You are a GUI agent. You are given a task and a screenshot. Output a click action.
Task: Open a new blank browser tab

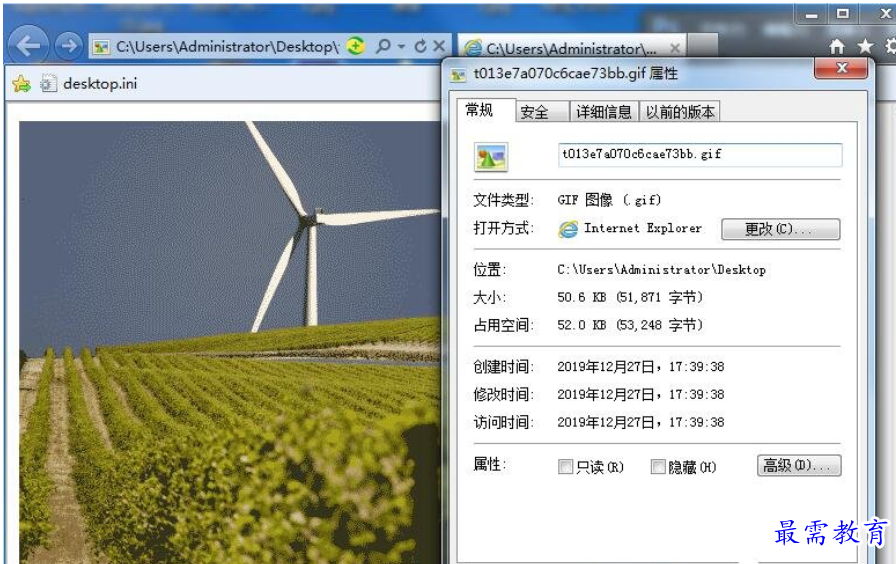(702, 46)
